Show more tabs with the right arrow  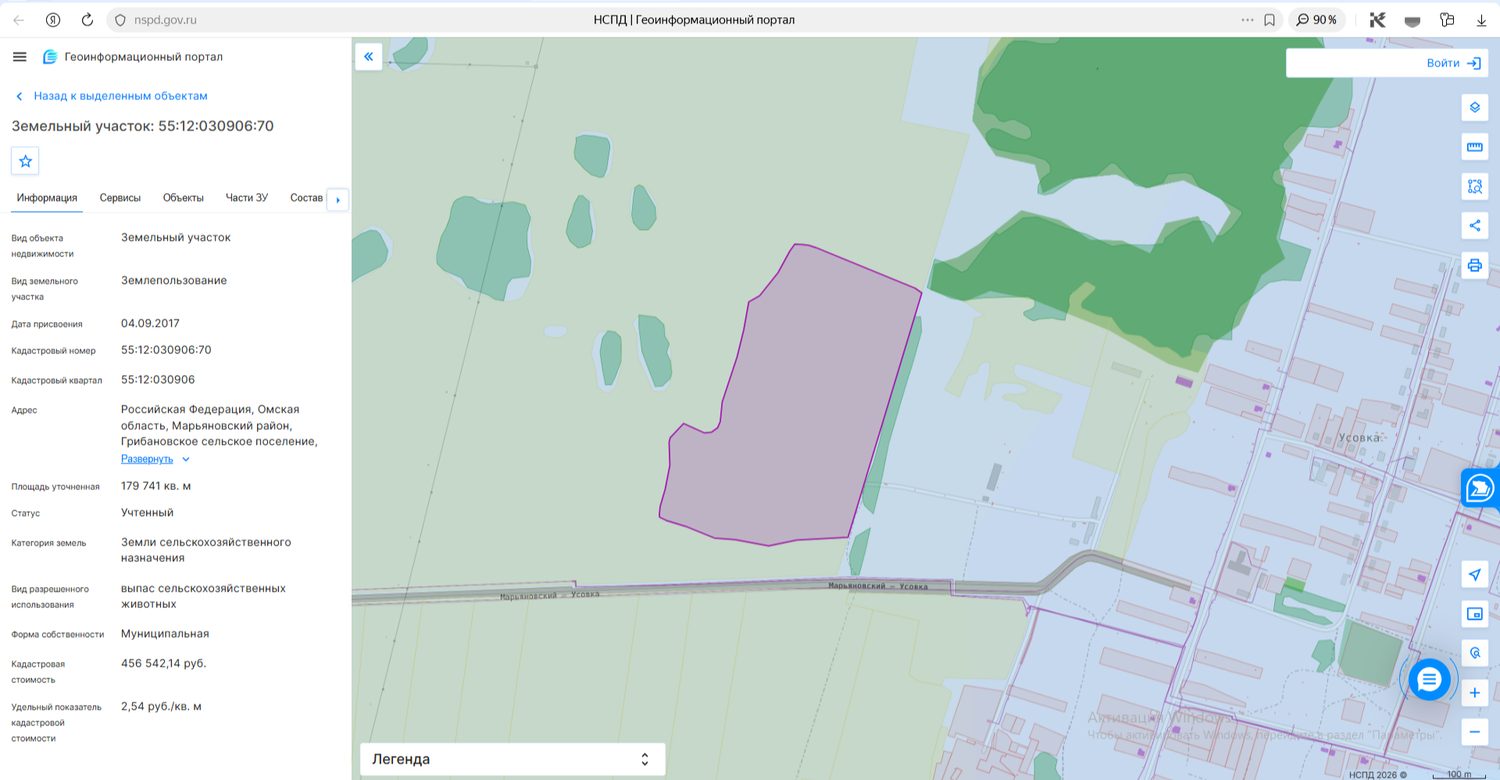[x=338, y=199]
